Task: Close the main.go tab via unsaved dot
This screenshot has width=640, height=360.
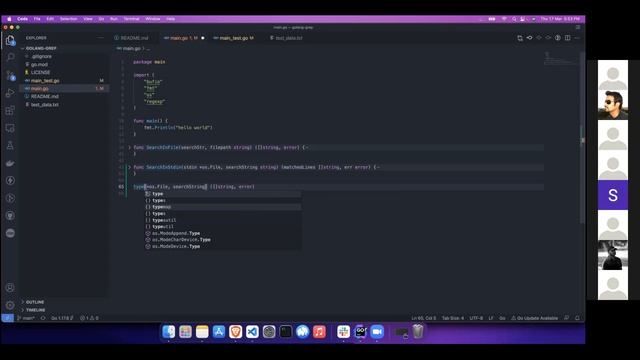Action: coord(203,38)
